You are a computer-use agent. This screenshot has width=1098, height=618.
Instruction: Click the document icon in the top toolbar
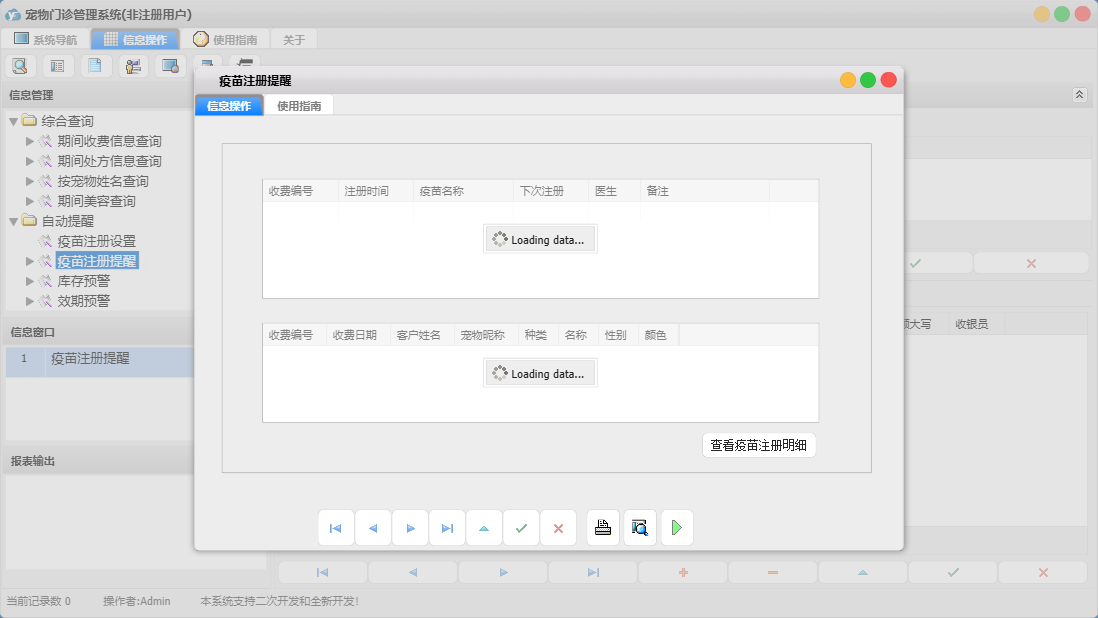pyautogui.click(x=95, y=64)
